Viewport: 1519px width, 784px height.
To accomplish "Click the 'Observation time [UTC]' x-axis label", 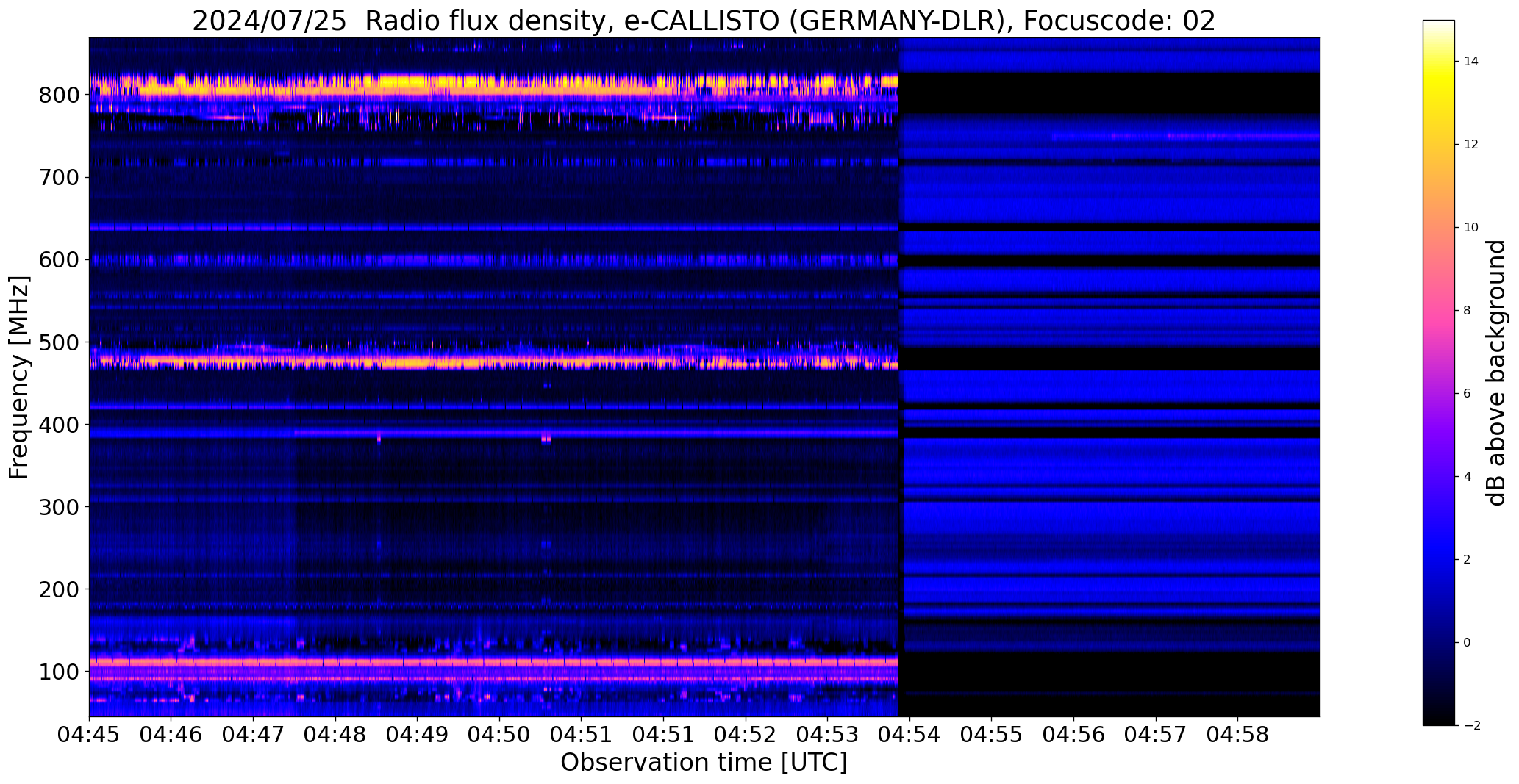I will pyautogui.click(x=704, y=763).
